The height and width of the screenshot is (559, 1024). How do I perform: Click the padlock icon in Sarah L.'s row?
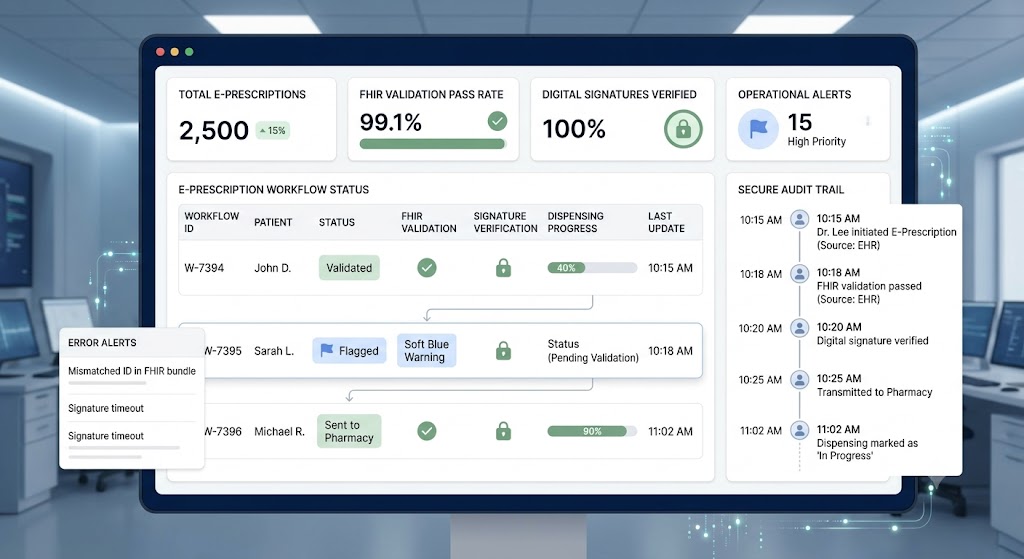(x=504, y=351)
